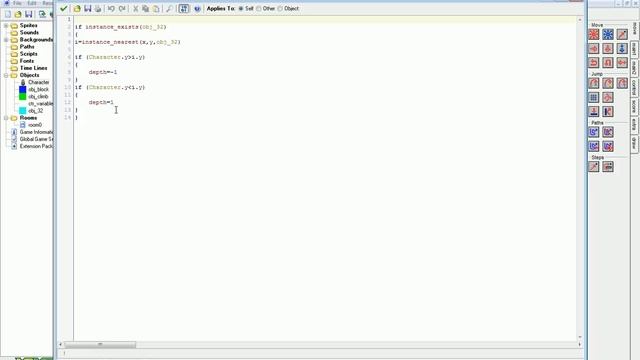This screenshot has width=640, height=360.
Task: Pick the Reverse Horizontal action
Action: point(594,63)
